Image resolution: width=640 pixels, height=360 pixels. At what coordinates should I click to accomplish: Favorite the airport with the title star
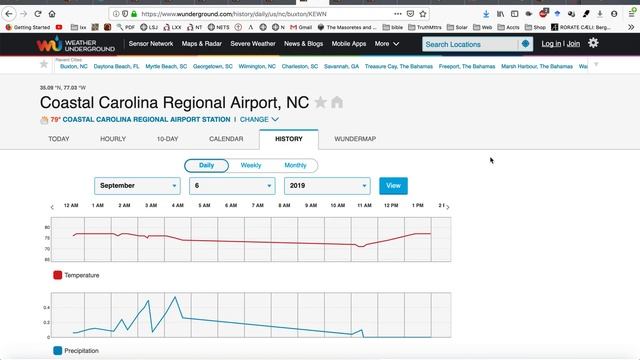click(321, 102)
